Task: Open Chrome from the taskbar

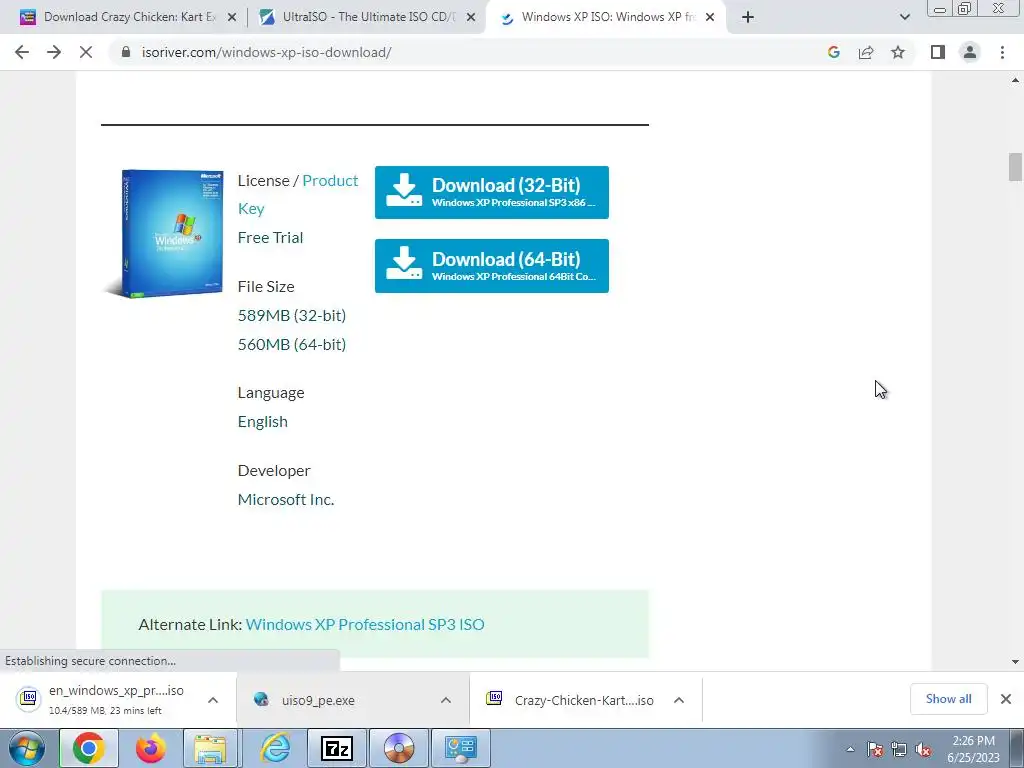Action: pos(89,748)
